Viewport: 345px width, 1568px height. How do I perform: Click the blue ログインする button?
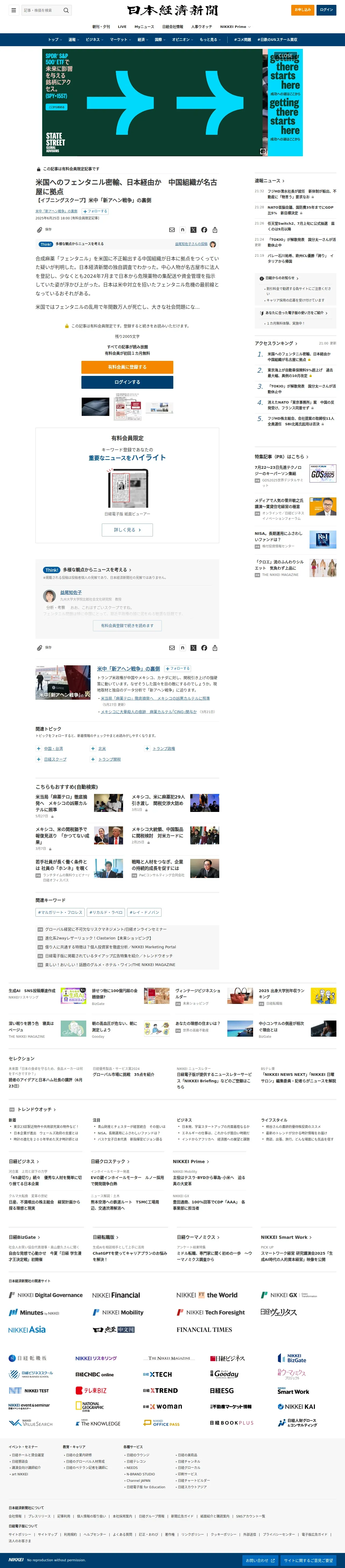click(127, 382)
